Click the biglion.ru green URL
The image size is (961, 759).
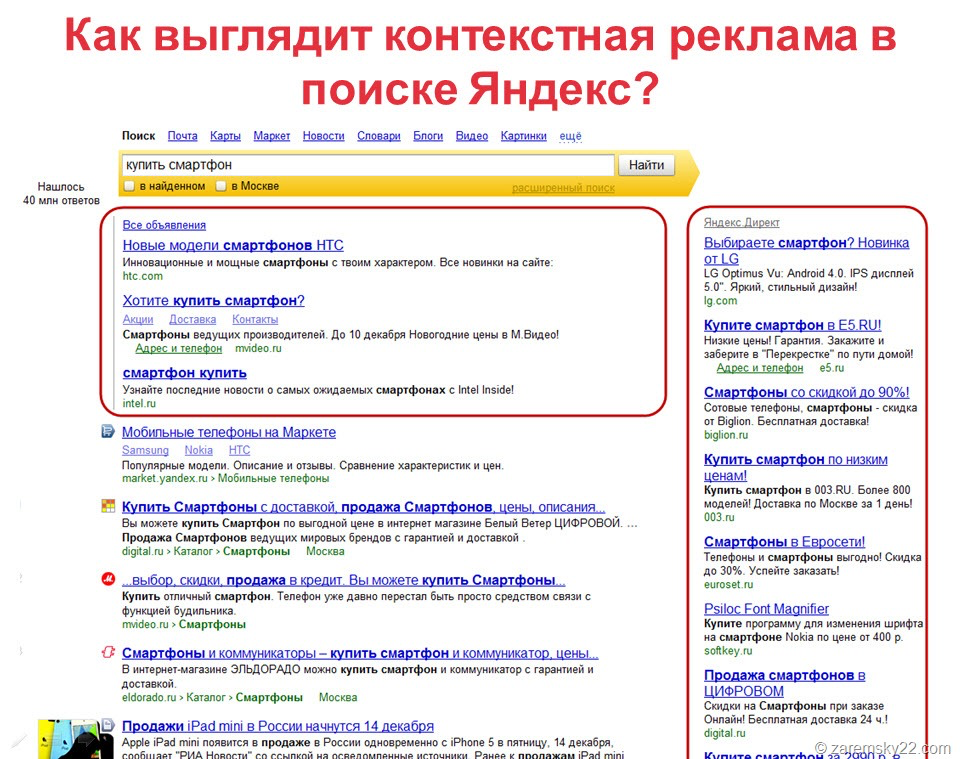click(726, 435)
